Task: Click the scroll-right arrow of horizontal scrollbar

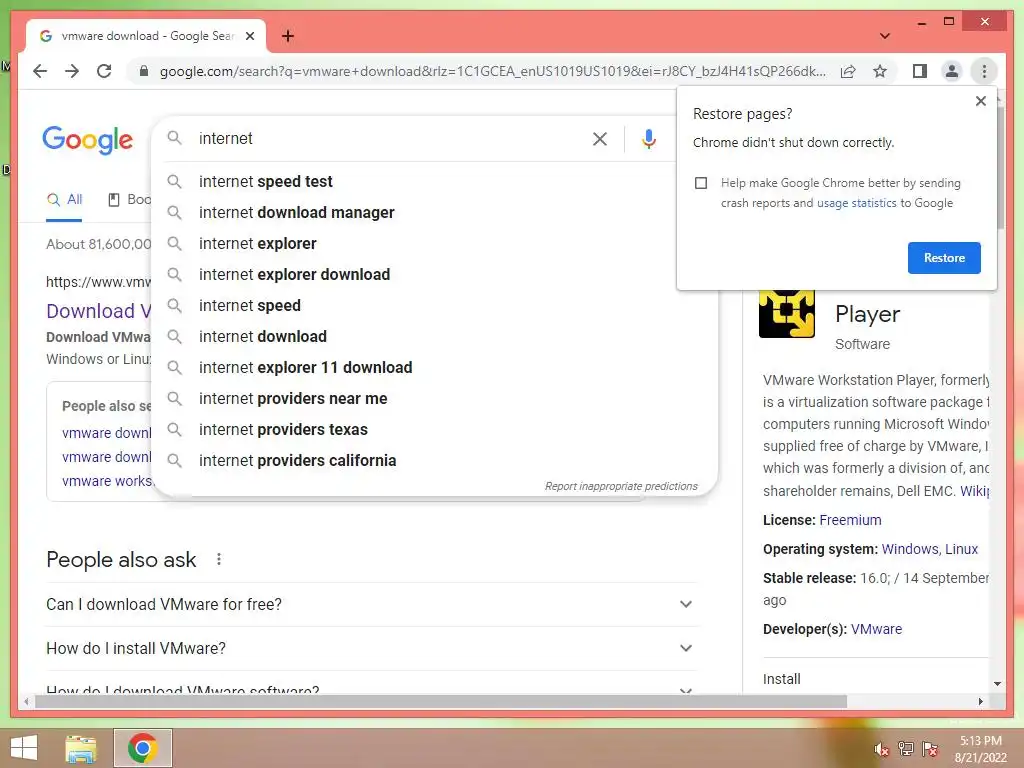Action: click(x=980, y=701)
